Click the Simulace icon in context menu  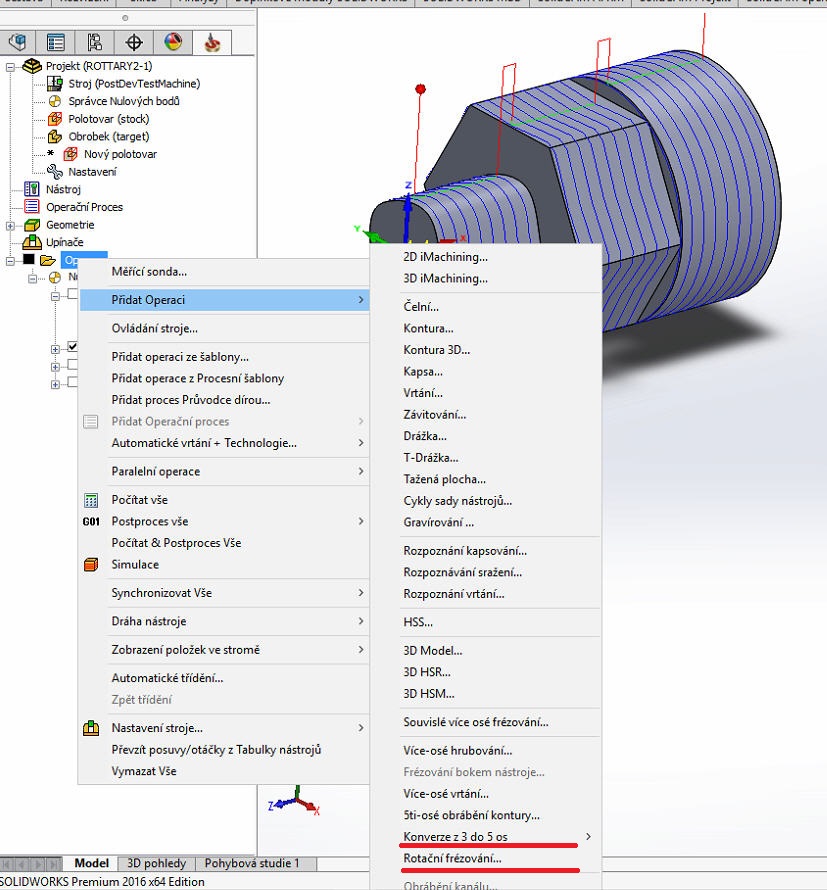point(91,565)
